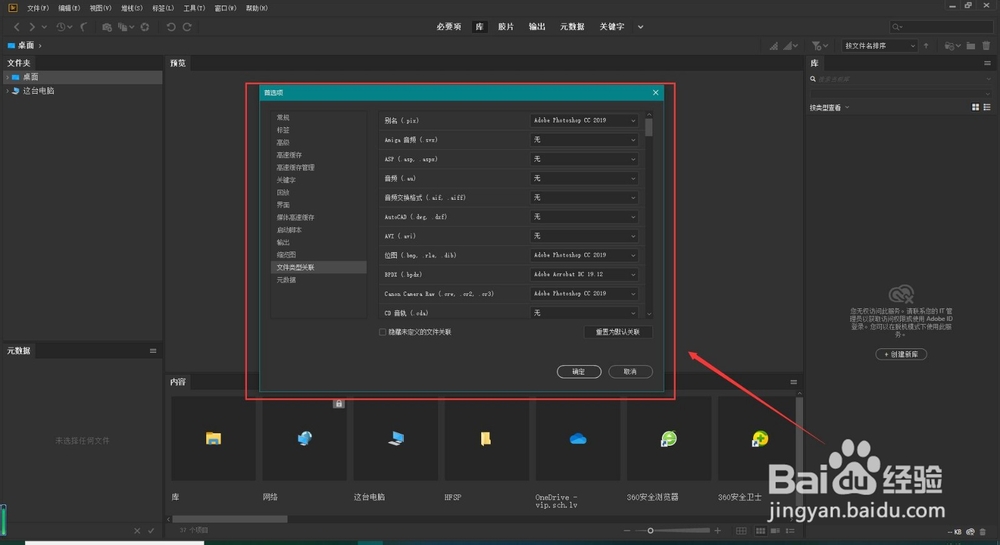Click the 创建新库 button
This screenshot has height=545, width=1000.
(901, 354)
